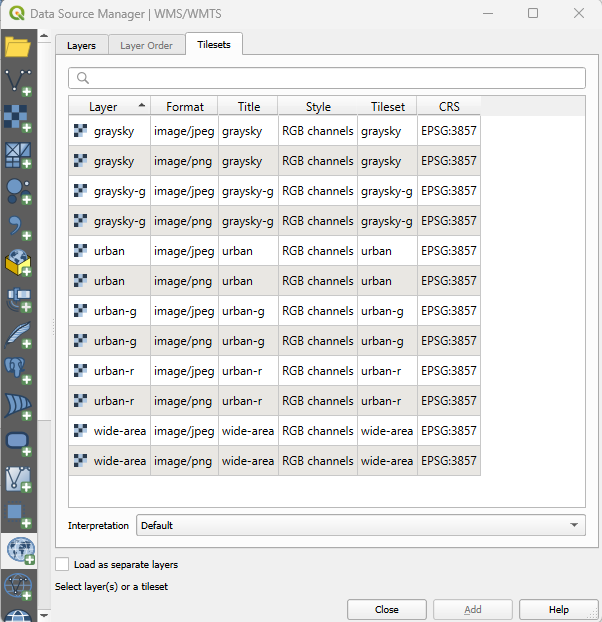Switch to the Layers tab
The width and height of the screenshot is (602, 622).
(x=81, y=45)
